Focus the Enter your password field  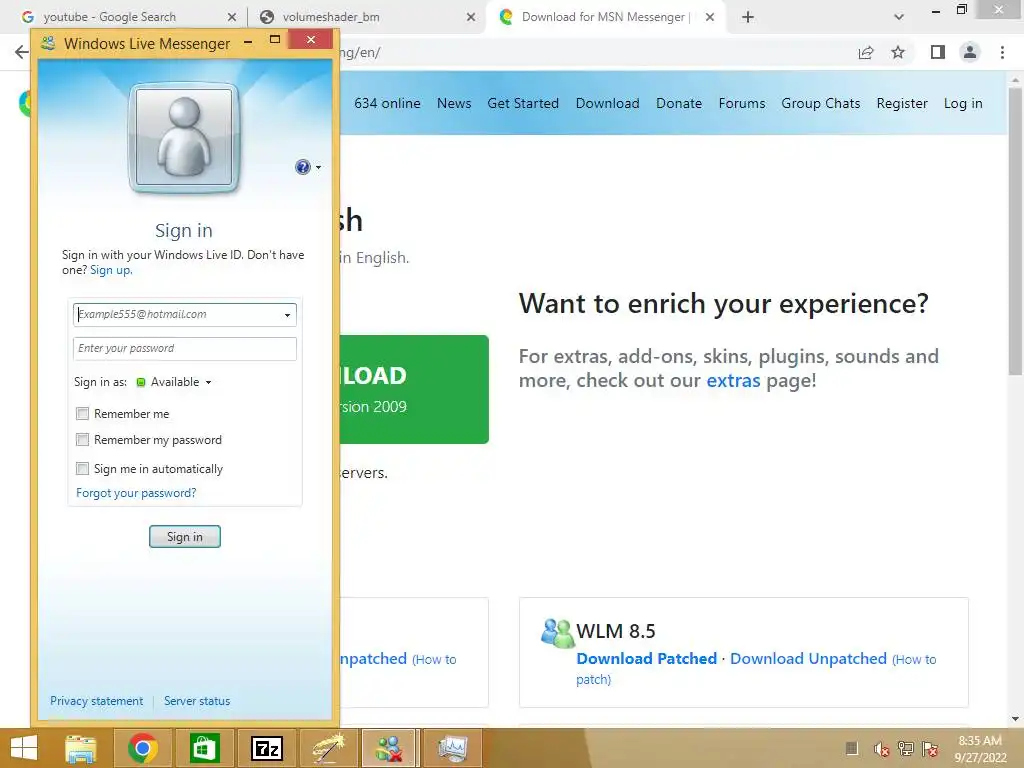(185, 349)
